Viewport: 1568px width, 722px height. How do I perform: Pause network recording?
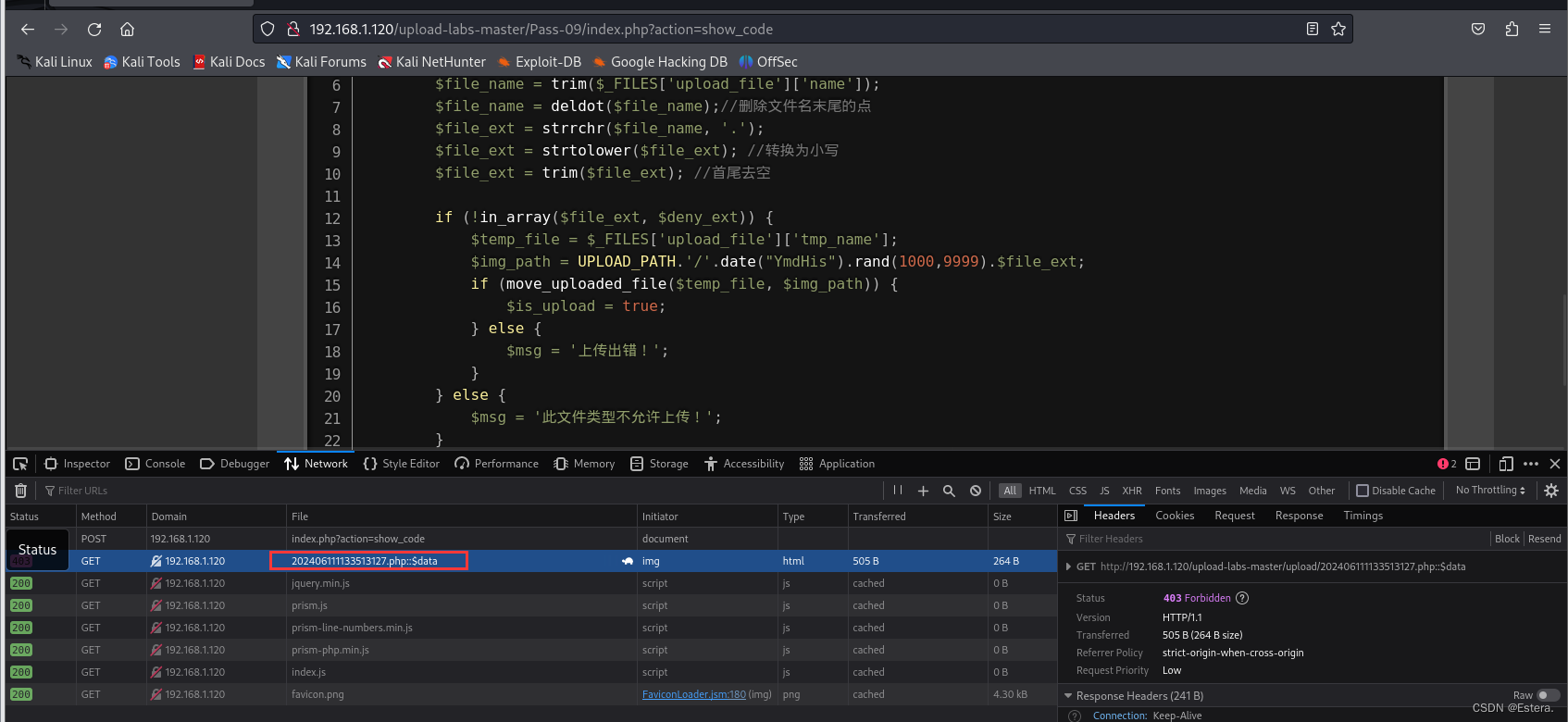click(x=898, y=491)
